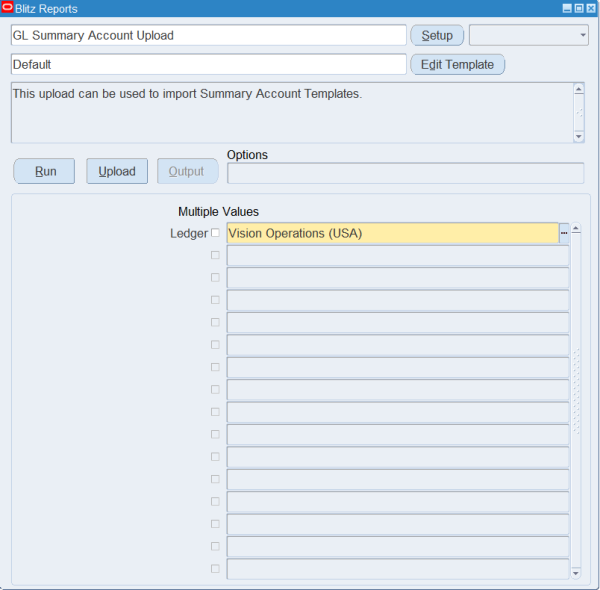Open the dropdown next to Setup
This screenshot has width=600, height=590.
coord(529,35)
